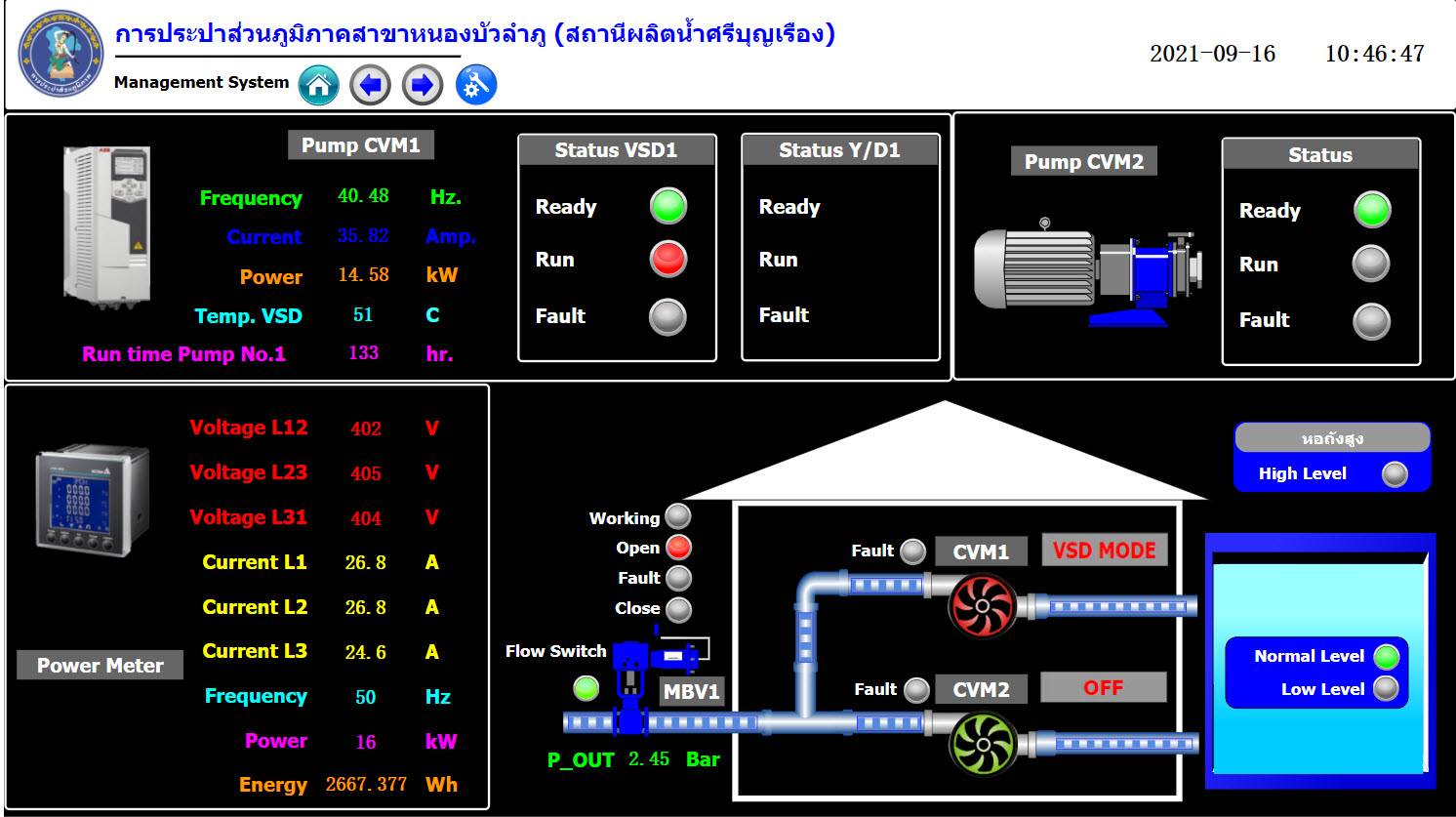The height and width of the screenshot is (817, 1456).
Task: Click the Status VSD1 green Ready indicator
Action: (668, 206)
